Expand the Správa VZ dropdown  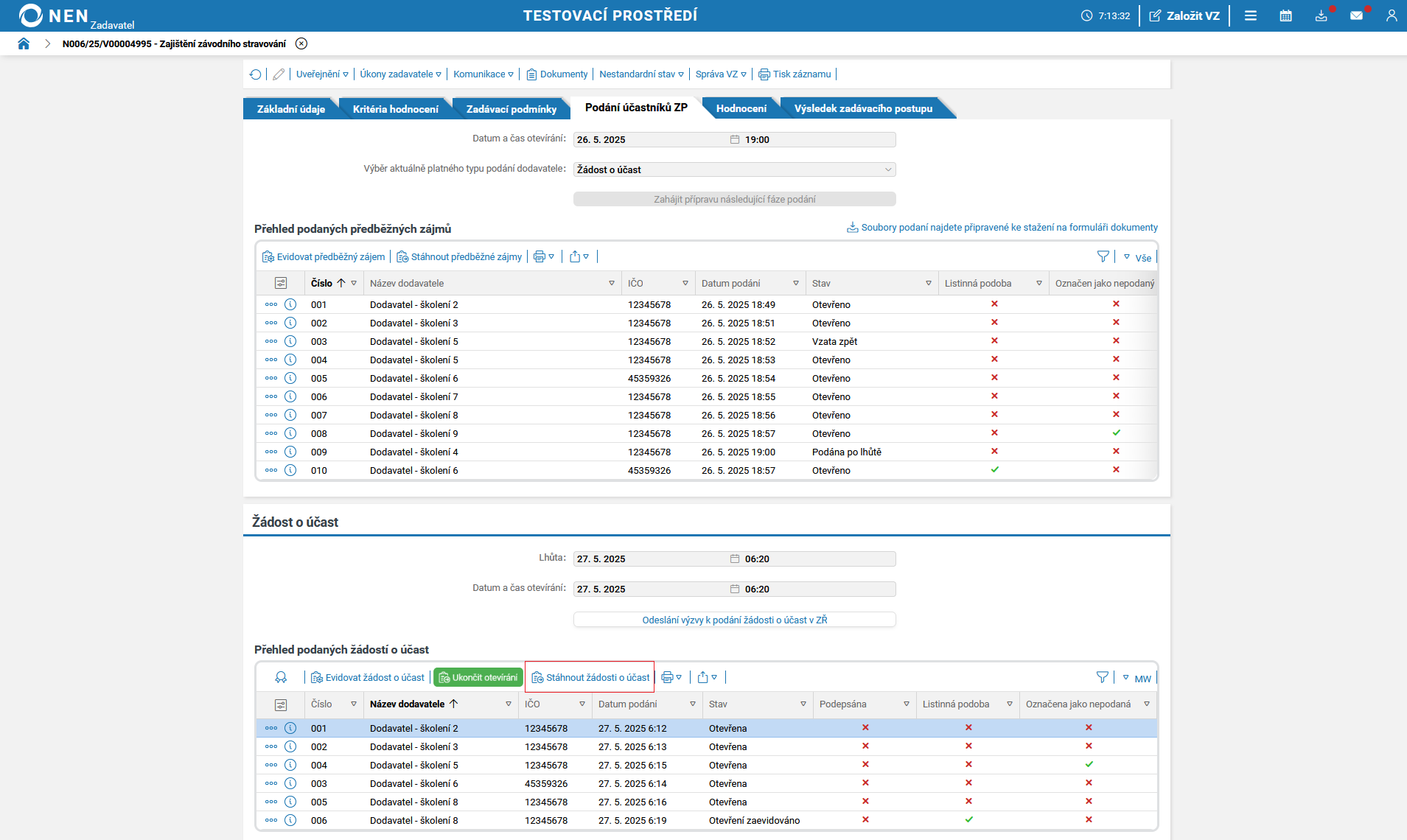point(721,74)
